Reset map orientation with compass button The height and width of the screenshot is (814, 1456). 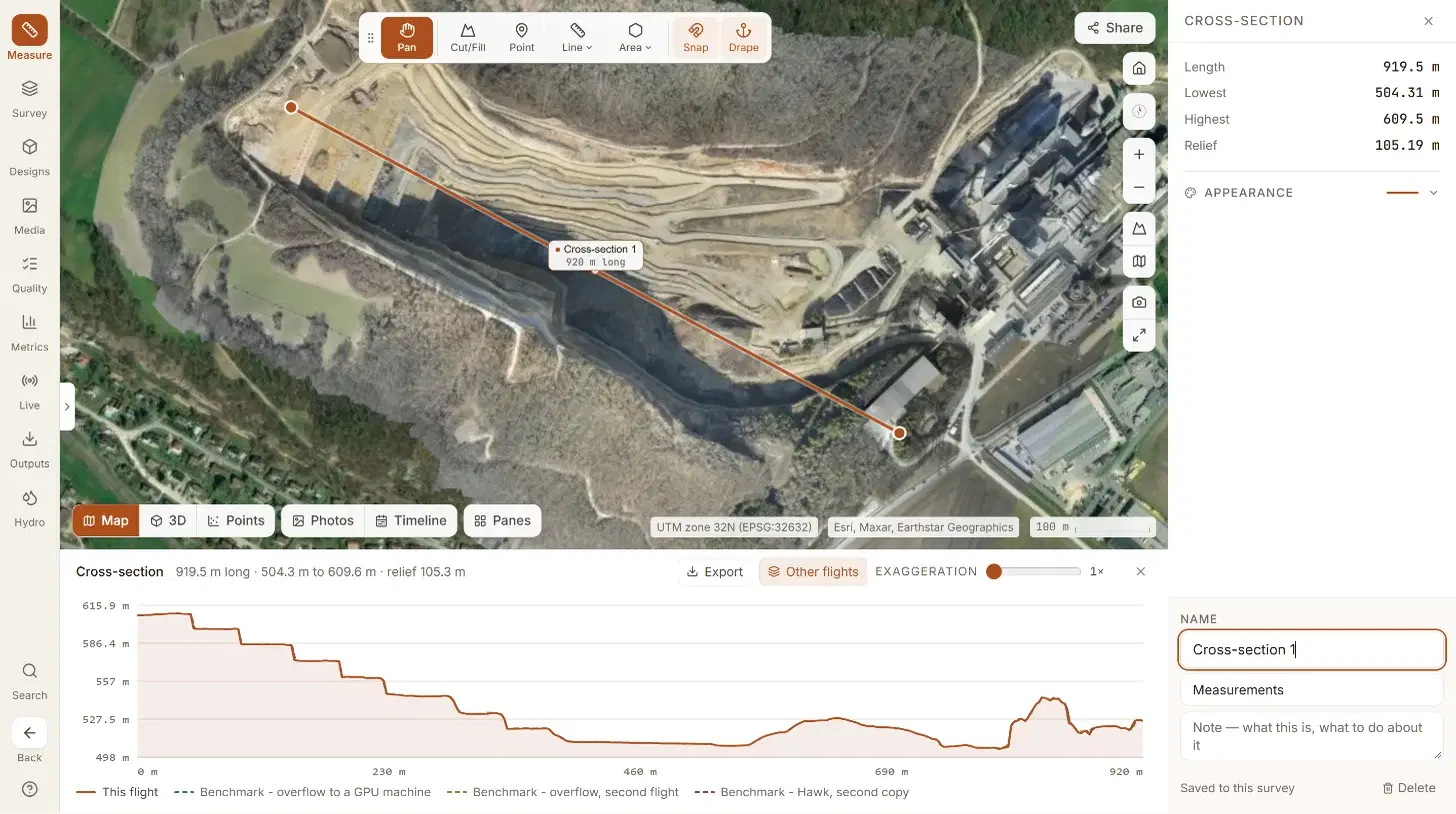[x=1139, y=111]
